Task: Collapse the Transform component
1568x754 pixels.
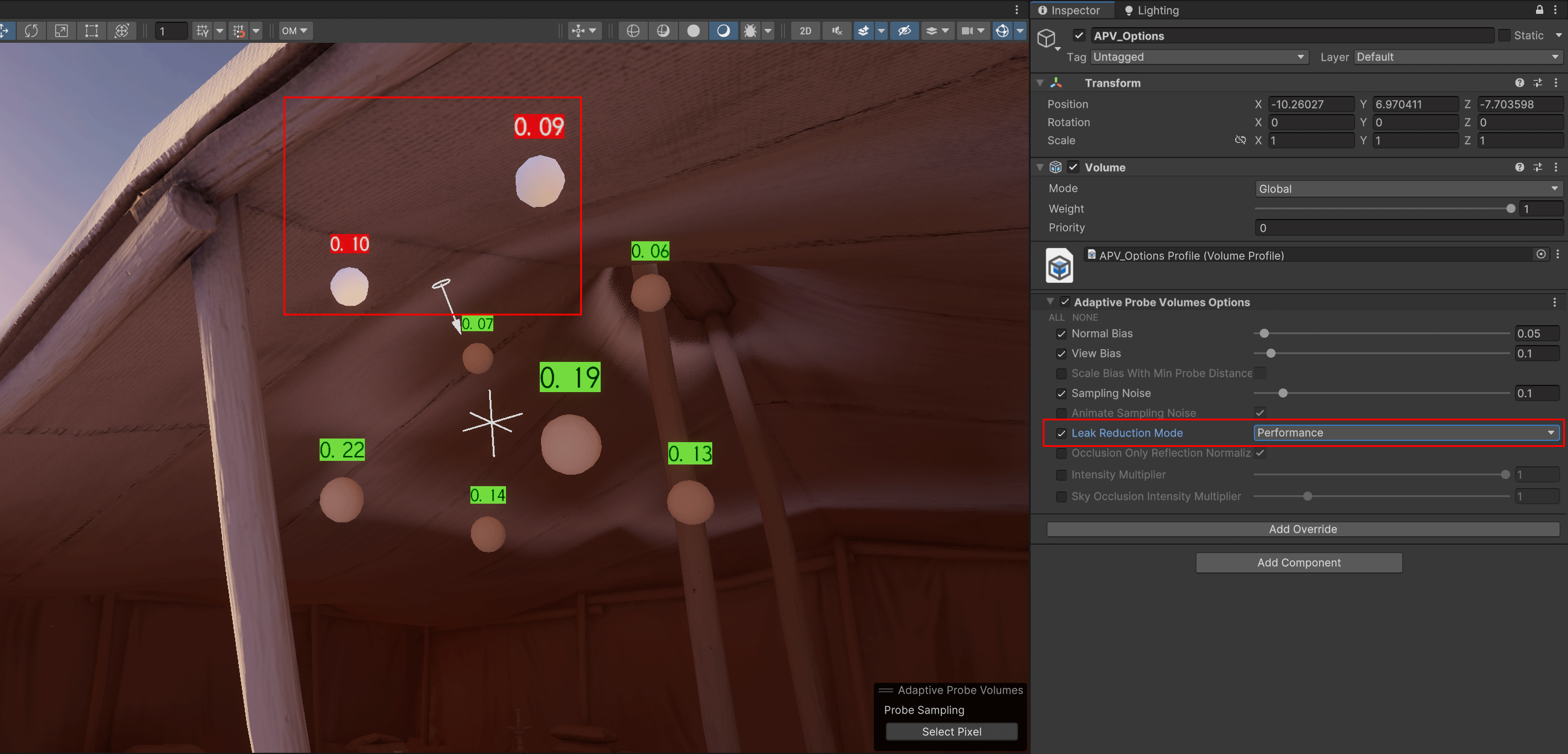Action: 1040,83
